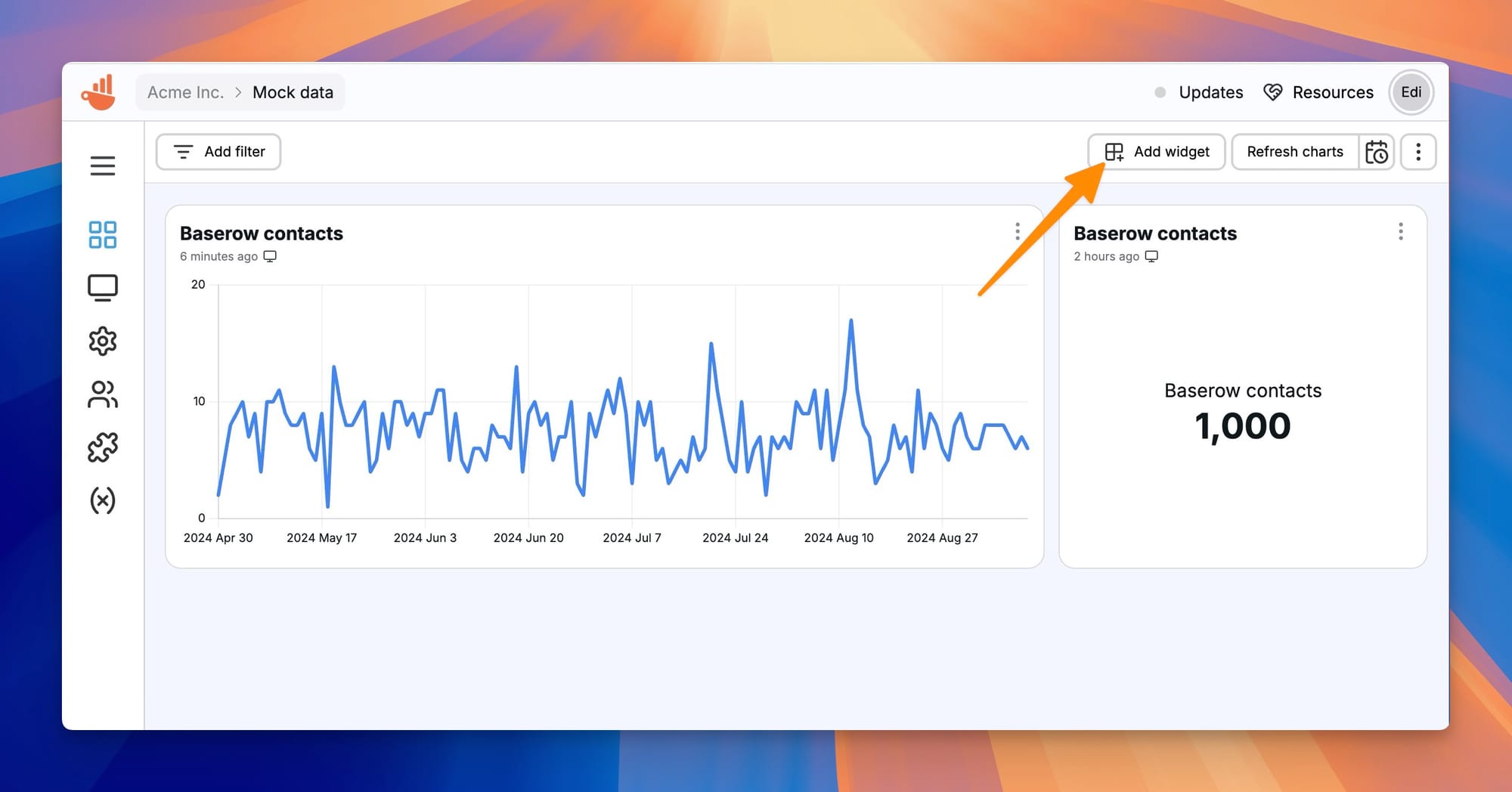Open the screens monitor icon in sidebar
The height and width of the screenshot is (792, 1512).
104,287
